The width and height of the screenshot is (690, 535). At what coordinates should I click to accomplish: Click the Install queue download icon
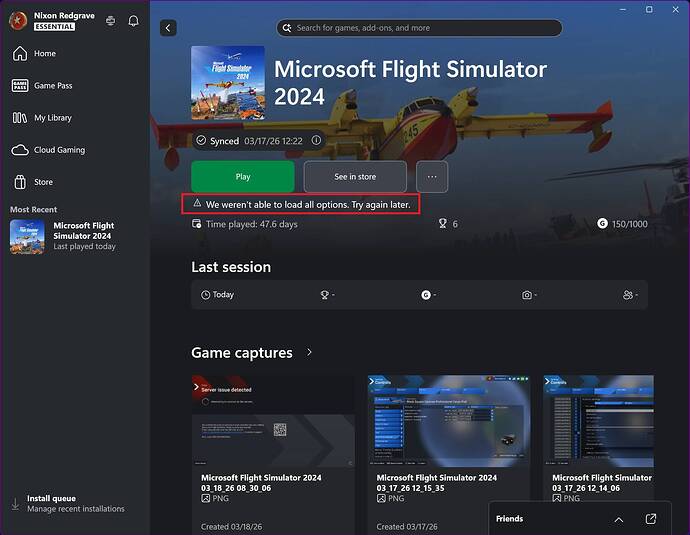(15, 504)
